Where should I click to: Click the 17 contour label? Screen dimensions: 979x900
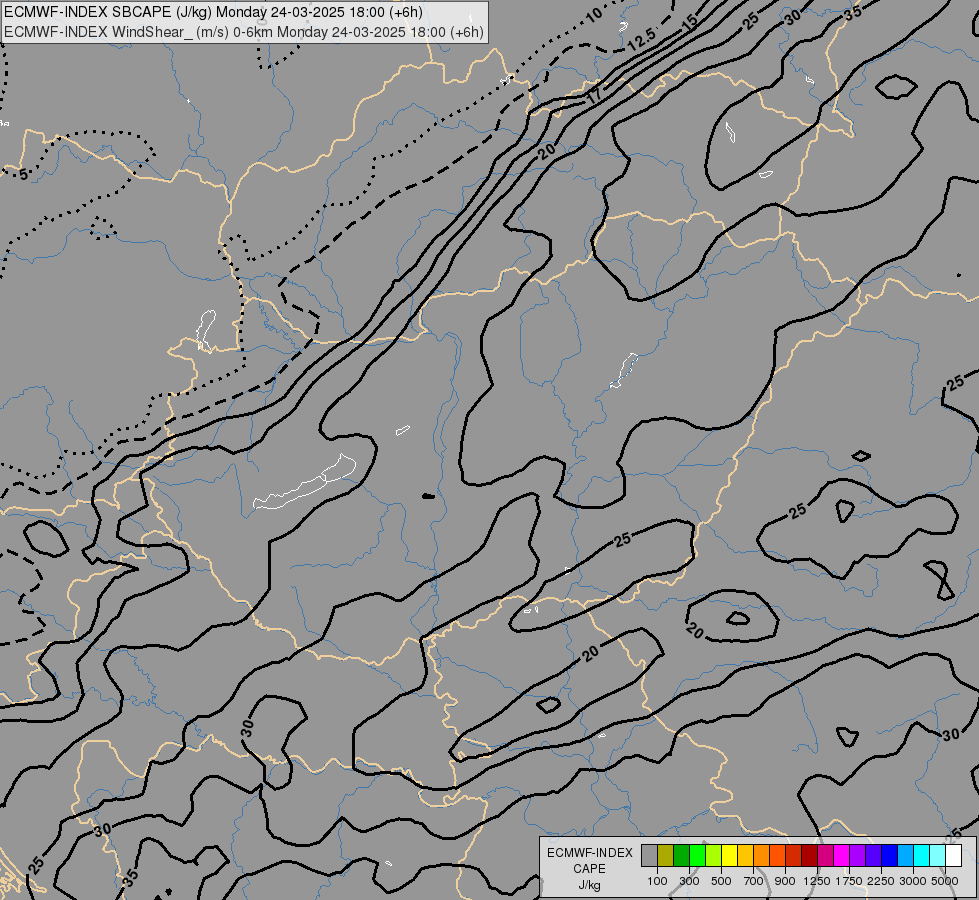(594, 95)
